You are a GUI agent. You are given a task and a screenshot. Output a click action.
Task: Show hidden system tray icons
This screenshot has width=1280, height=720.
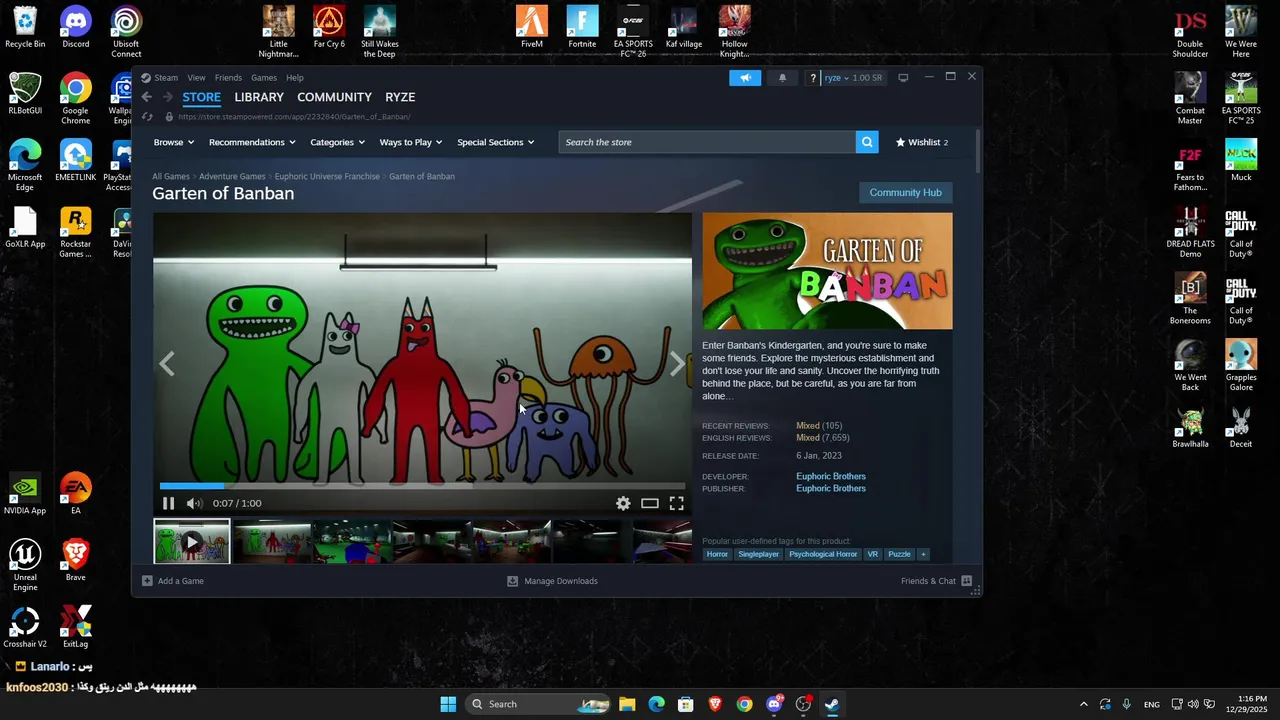pos(1083,704)
